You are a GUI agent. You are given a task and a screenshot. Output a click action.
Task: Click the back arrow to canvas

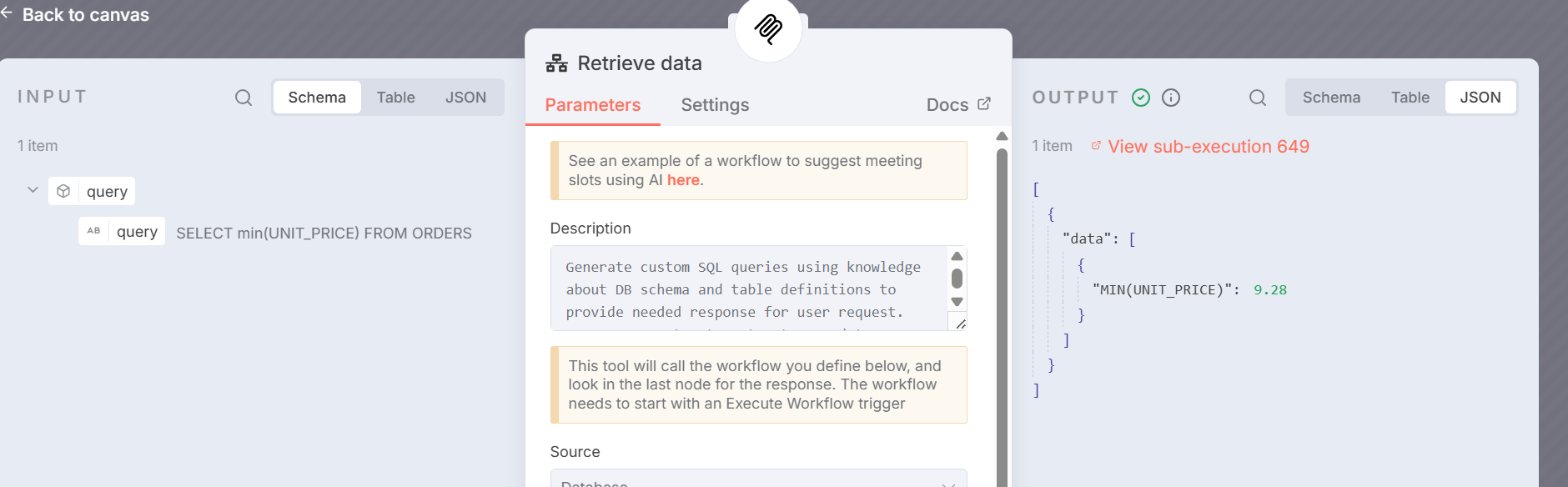[x=8, y=13]
